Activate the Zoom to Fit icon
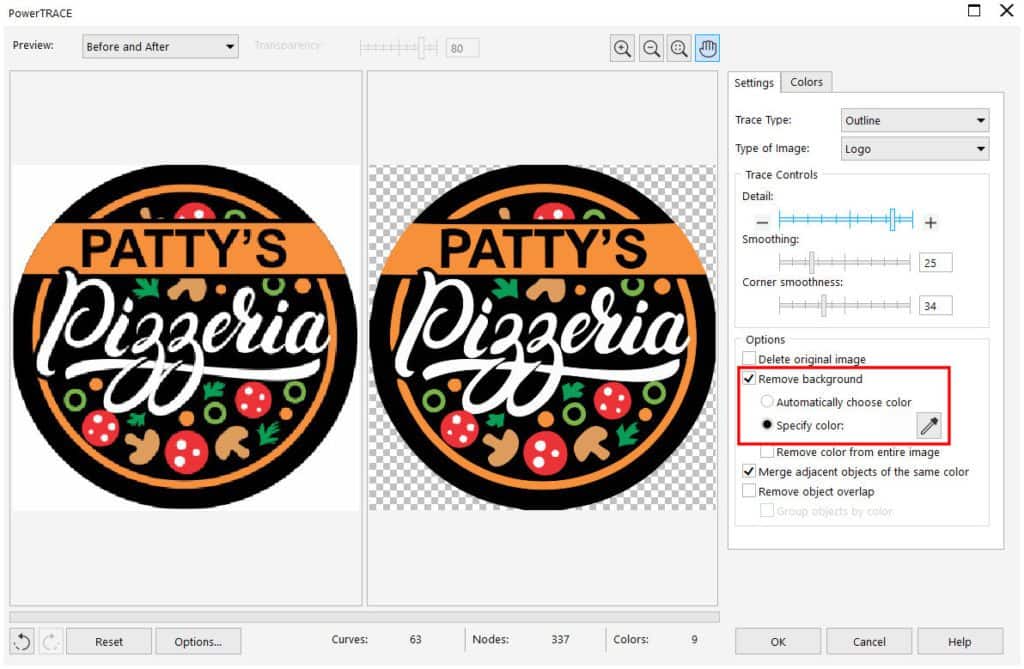 pyautogui.click(x=679, y=47)
